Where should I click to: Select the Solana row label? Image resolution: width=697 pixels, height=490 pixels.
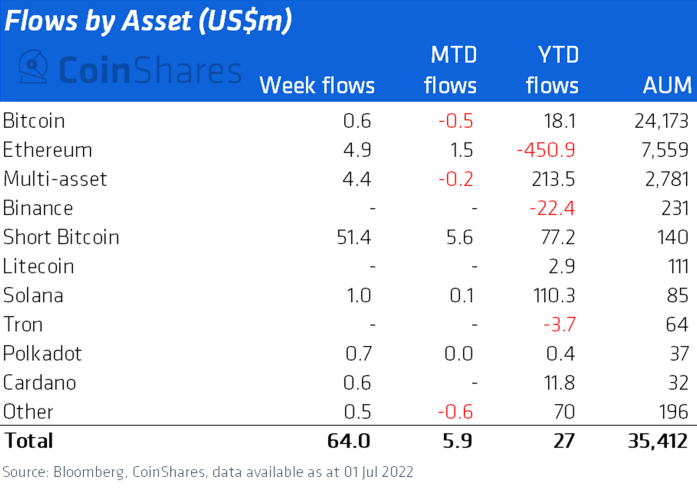[x=33, y=295]
